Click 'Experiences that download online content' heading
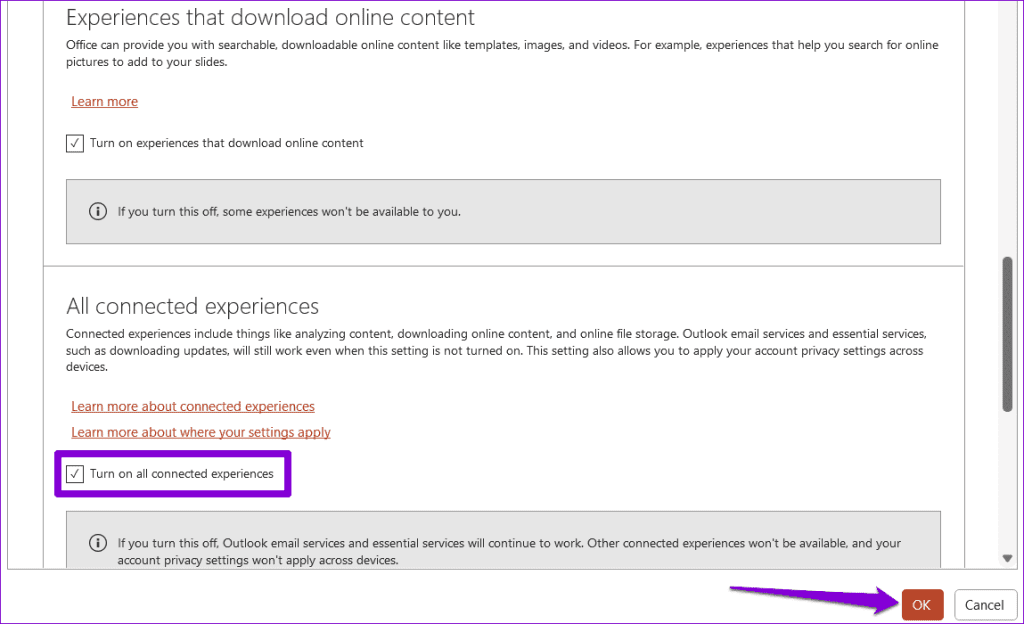 tap(270, 18)
